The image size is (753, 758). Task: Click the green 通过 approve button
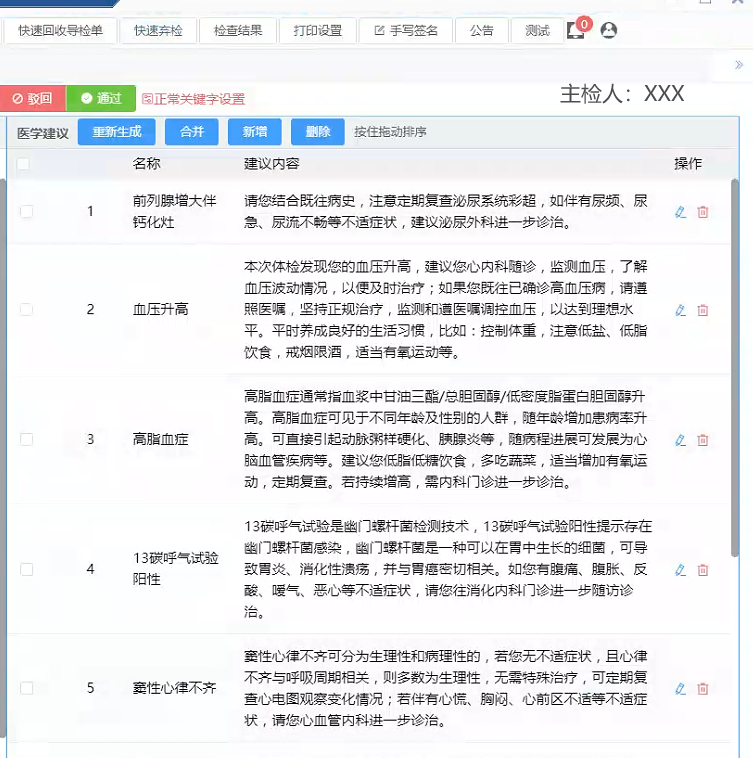[x=101, y=98]
